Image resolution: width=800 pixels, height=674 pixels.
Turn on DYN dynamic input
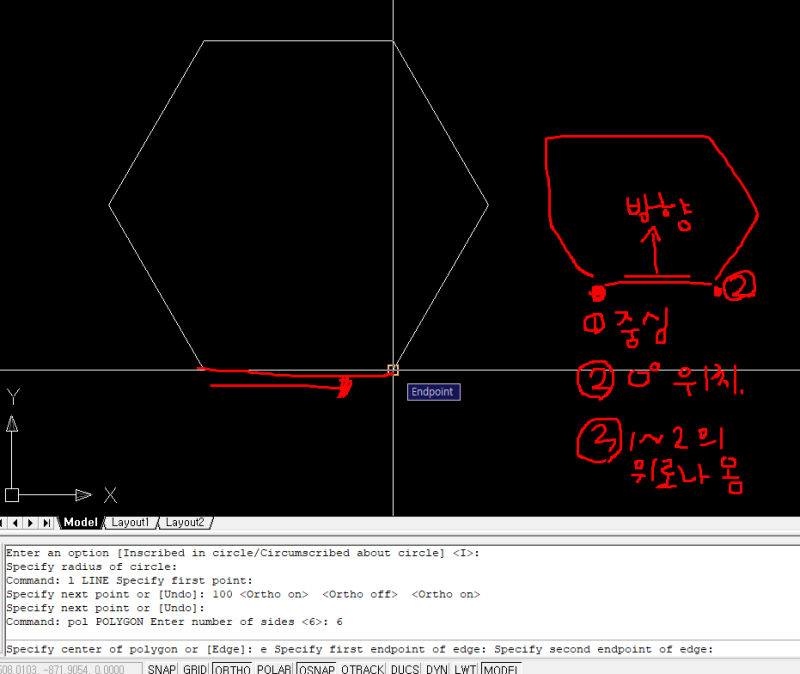[437, 669]
